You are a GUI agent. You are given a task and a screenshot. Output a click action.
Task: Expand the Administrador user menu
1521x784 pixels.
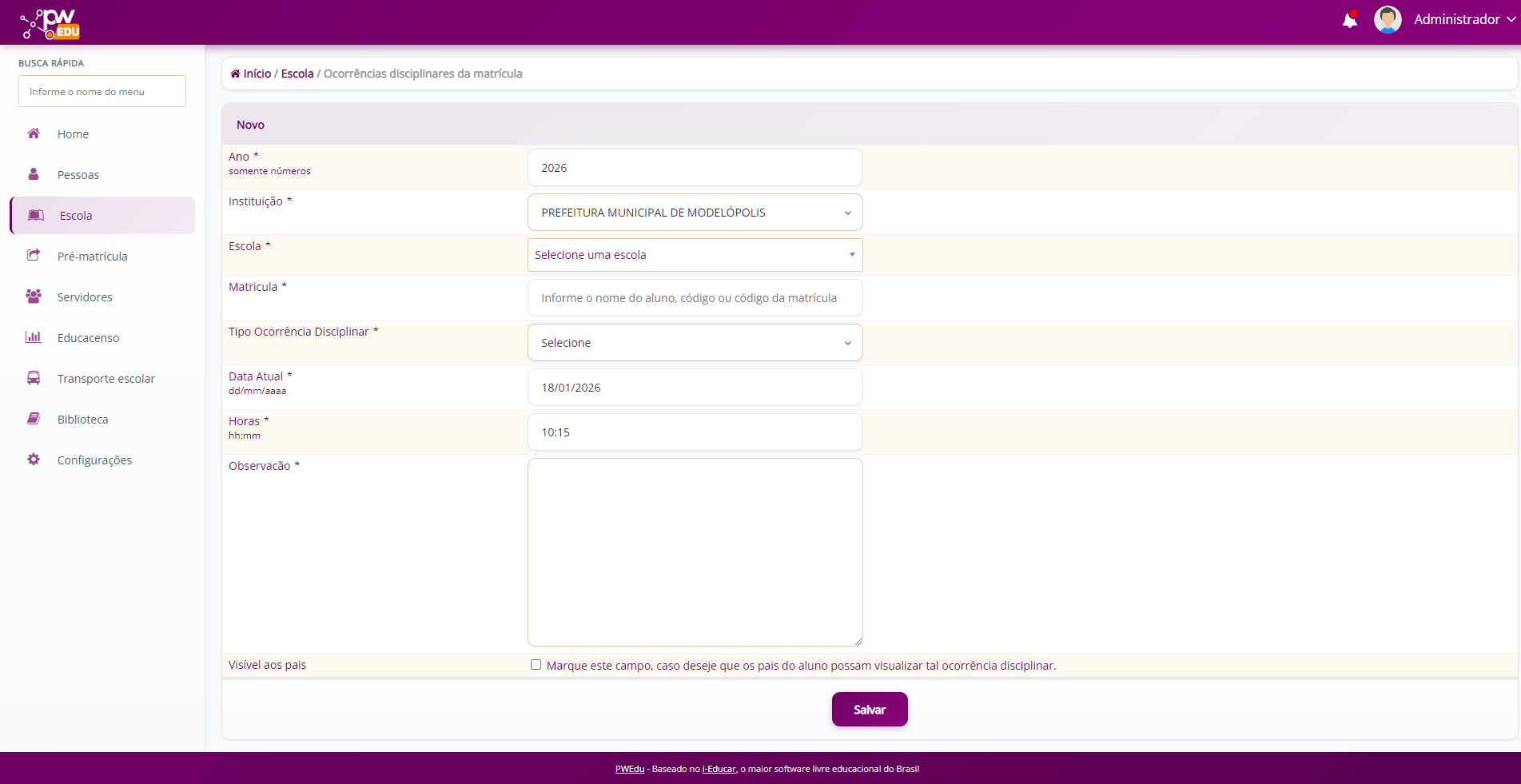1464,20
